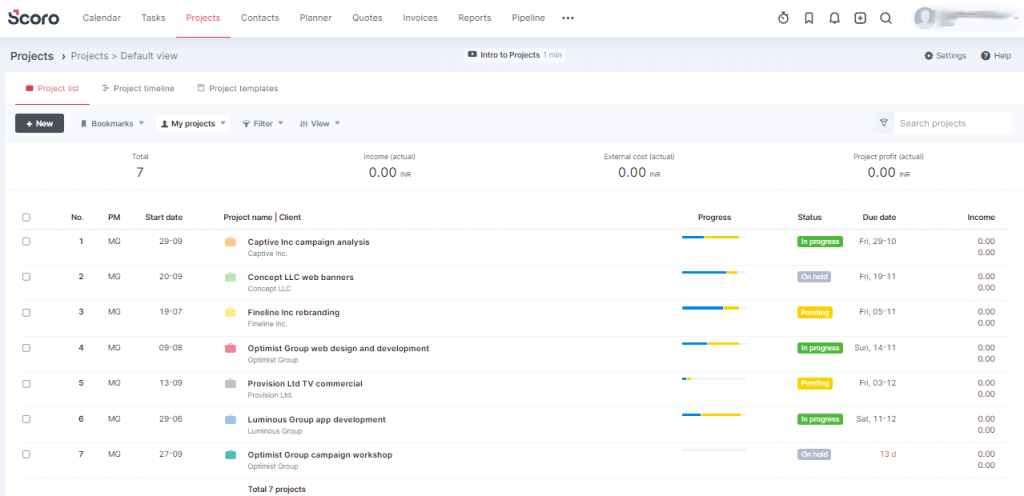This screenshot has height=496, width=1024.
Task: Select Provision Ltd TV commercial row checkbox
Action: [26, 383]
